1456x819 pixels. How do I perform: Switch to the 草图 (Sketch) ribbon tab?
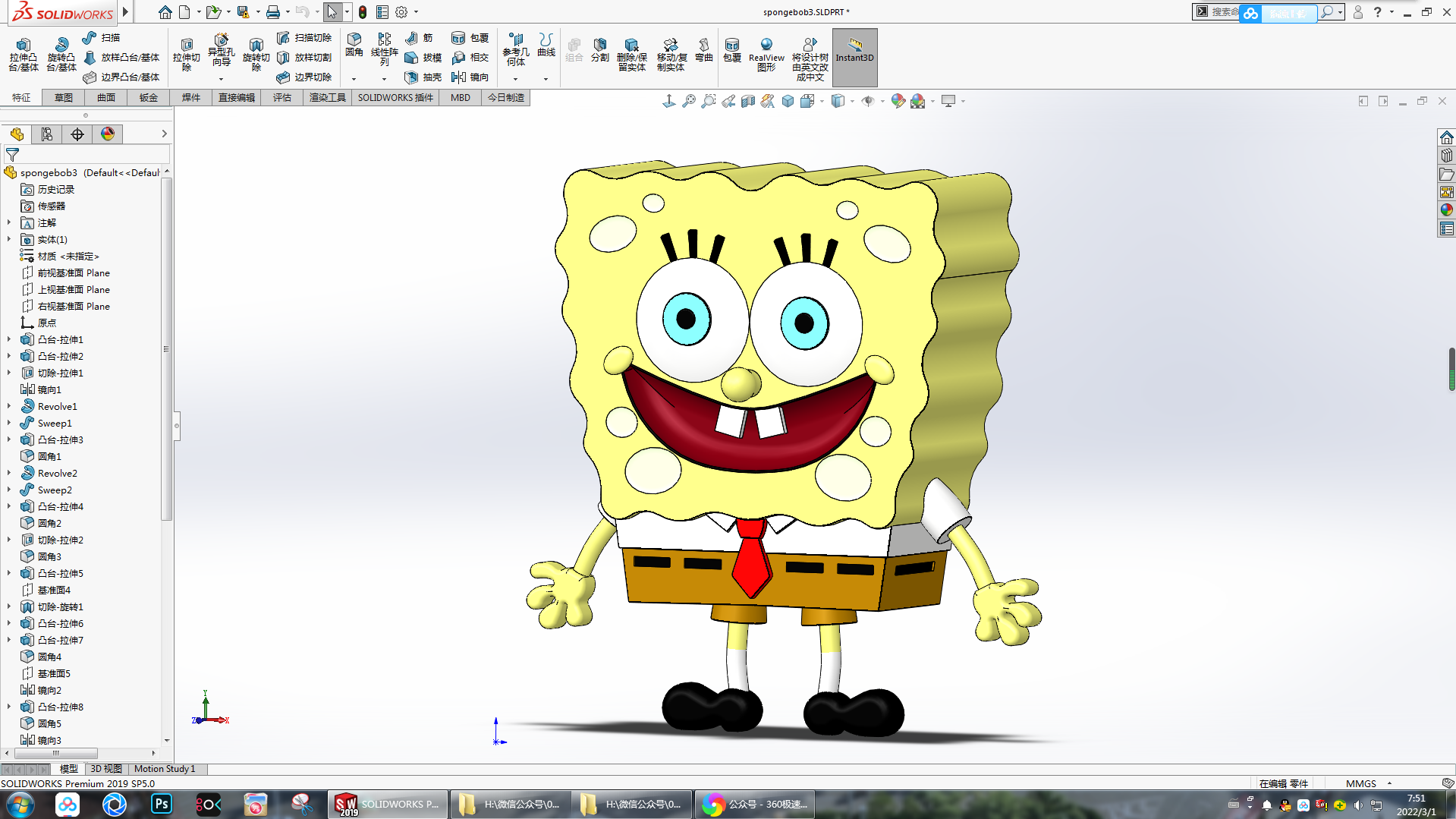(x=64, y=98)
